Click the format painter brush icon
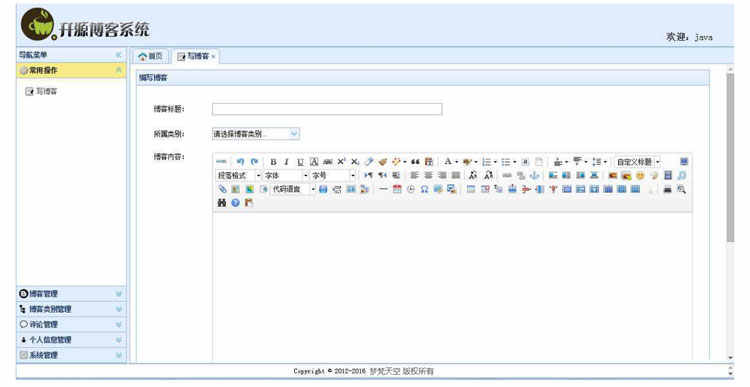Image resolution: width=750 pixels, height=387 pixels. [383, 162]
